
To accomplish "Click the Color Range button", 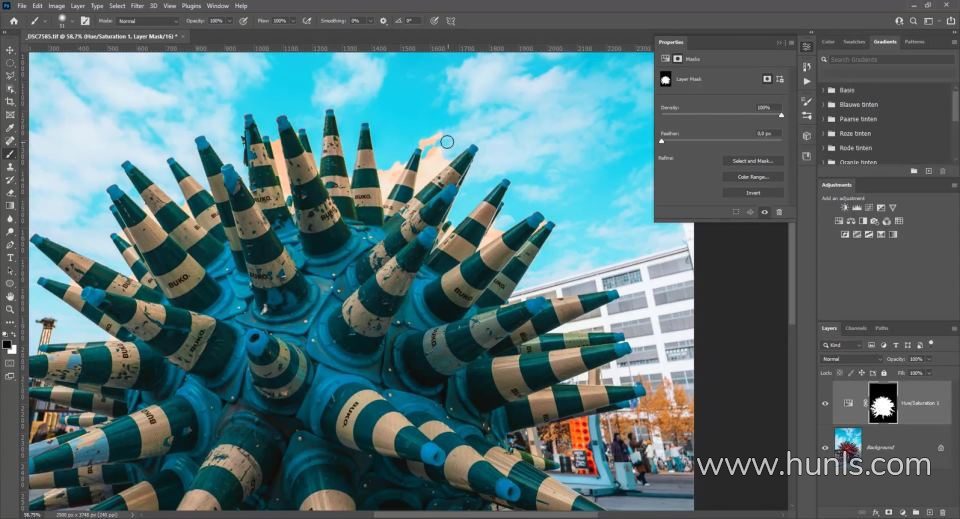I will (x=753, y=177).
